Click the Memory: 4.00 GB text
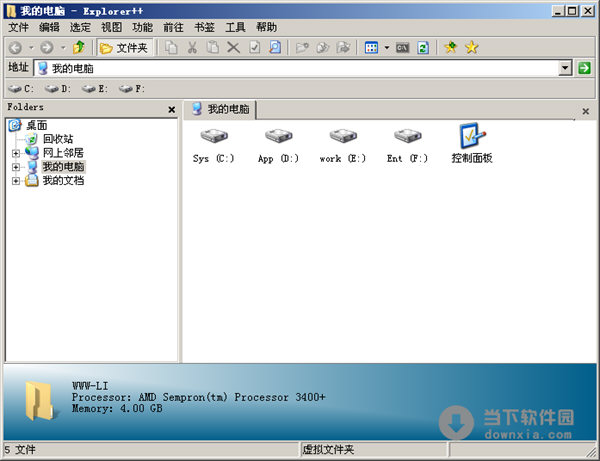 coord(117,408)
